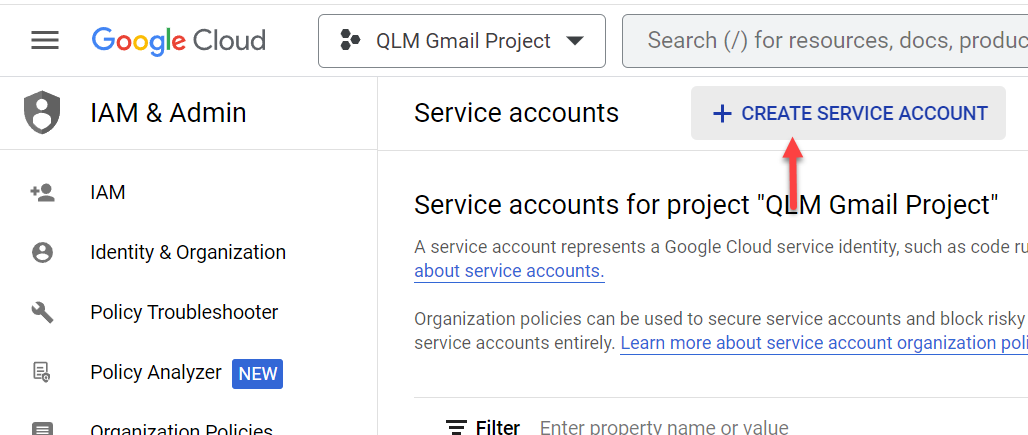Click the Policy Troubleshooter wrench icon
The width and height of the screenshot is (1028, 435).
[43, 312]
